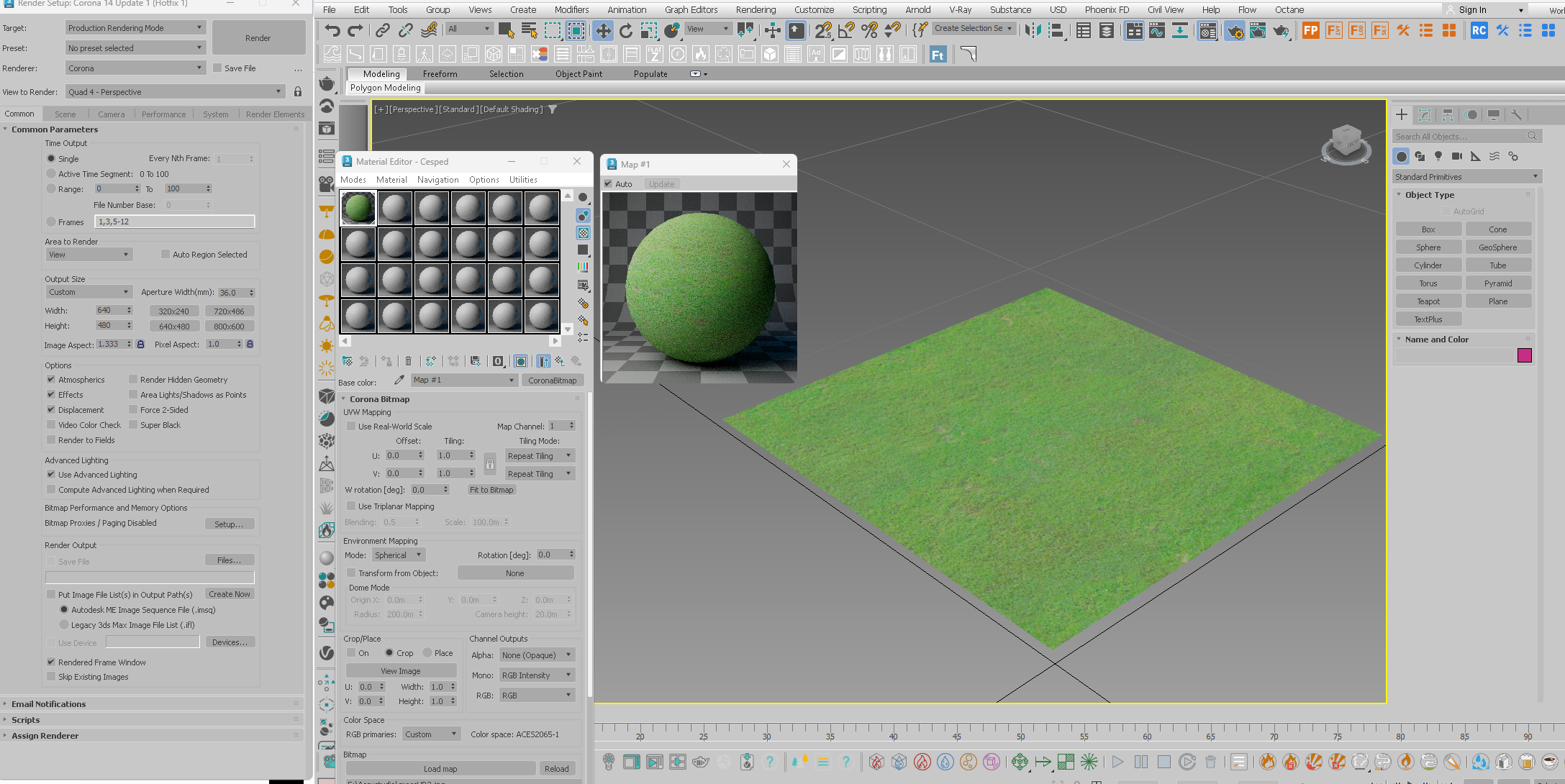
Task: Select the Mirror tool icon
Action: click(1033, 30)
